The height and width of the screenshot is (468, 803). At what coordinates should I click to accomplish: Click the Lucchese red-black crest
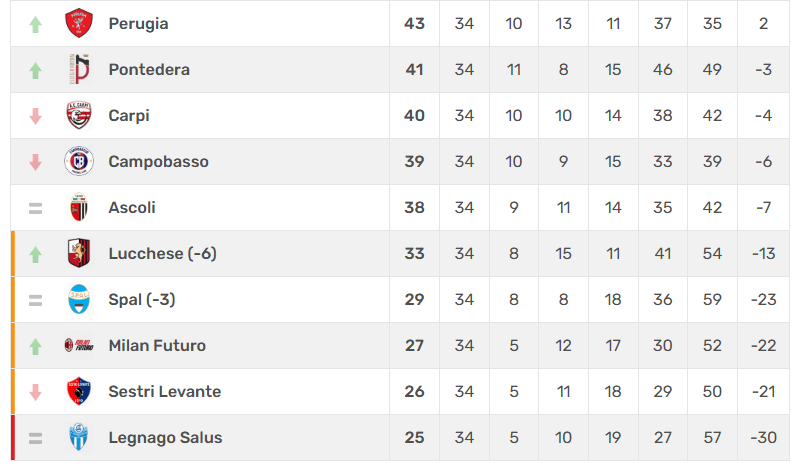pos(79,253)
